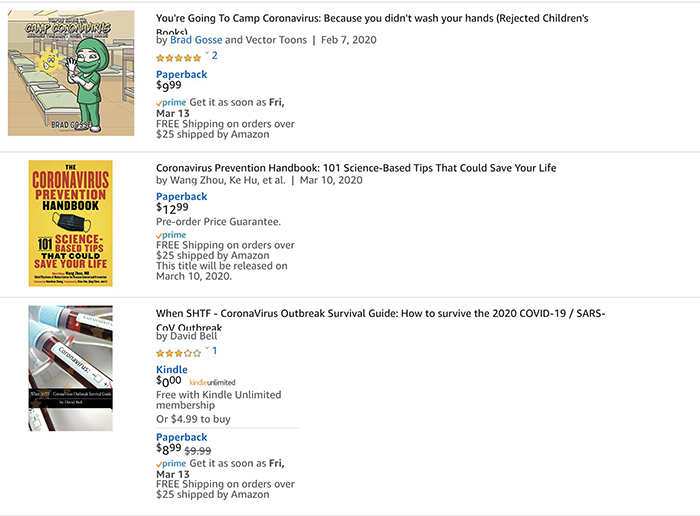This screenshot has width=700, height=516.
Task: Expand rating dropdown arrow beside 1 review
Action: coord(207,349)
